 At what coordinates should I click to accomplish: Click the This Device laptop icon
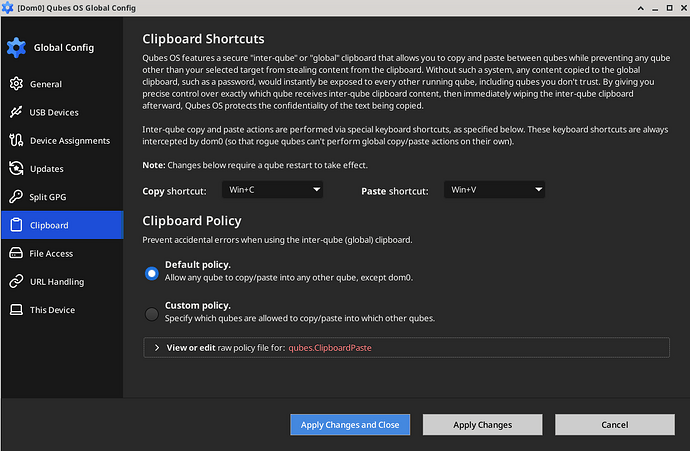coord(16,310)
